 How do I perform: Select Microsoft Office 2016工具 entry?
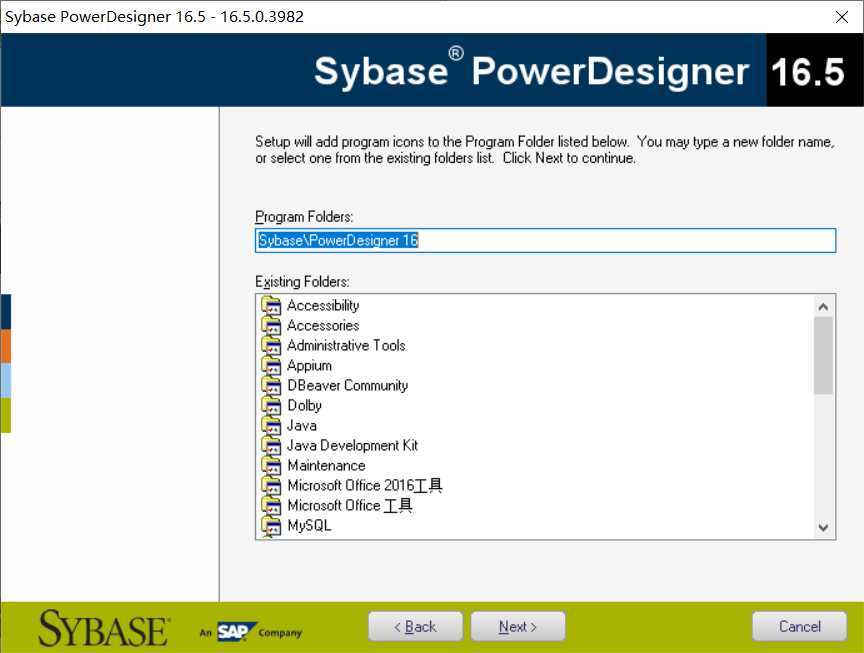click(x=365, y=485)
